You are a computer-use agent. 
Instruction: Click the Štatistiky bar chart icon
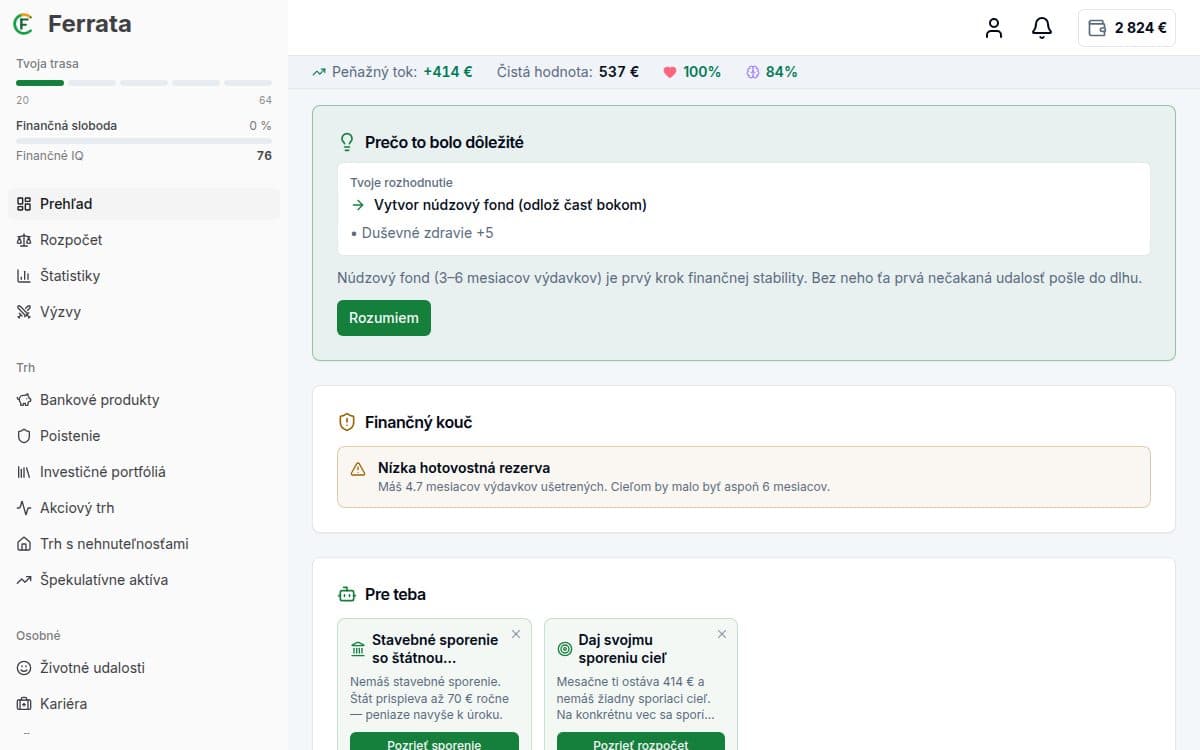coord(24,276)
